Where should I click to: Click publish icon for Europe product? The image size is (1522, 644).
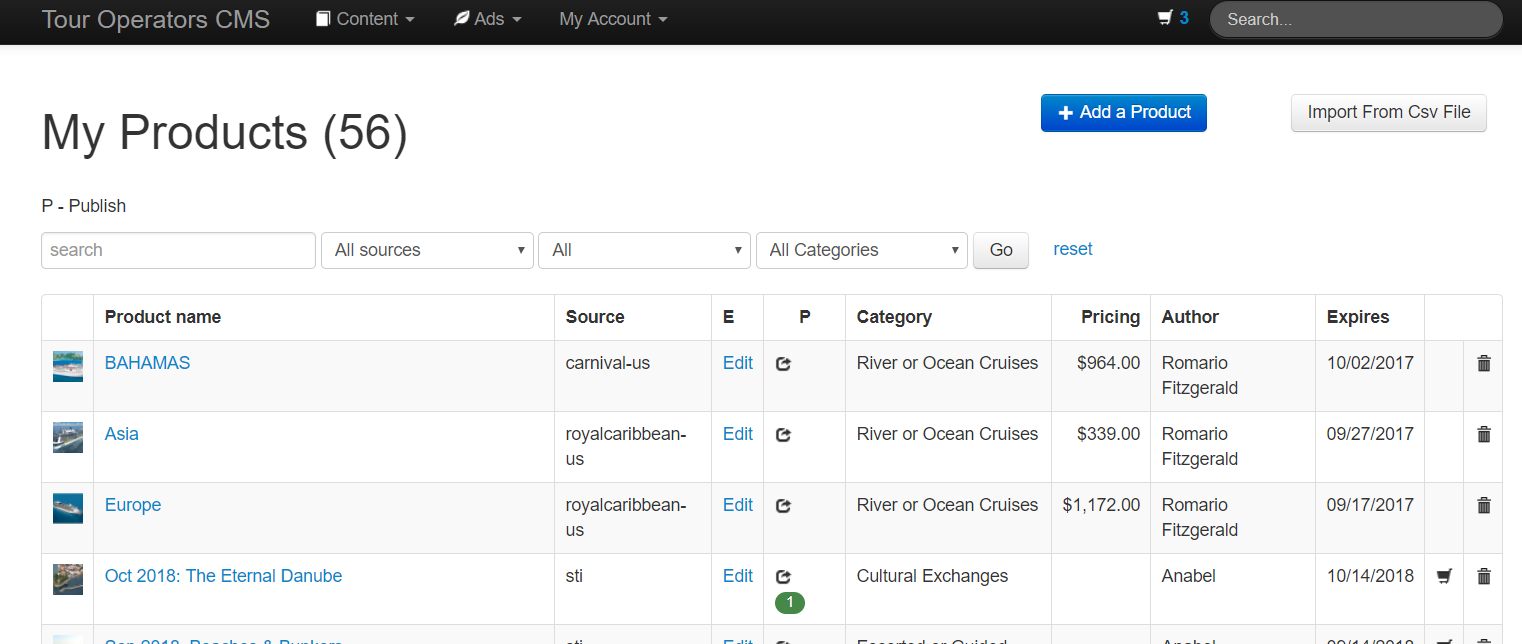784,506
